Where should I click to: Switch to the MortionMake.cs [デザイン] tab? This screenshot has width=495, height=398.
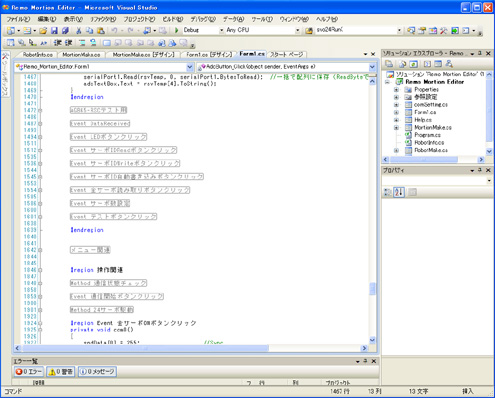[143, 54]
